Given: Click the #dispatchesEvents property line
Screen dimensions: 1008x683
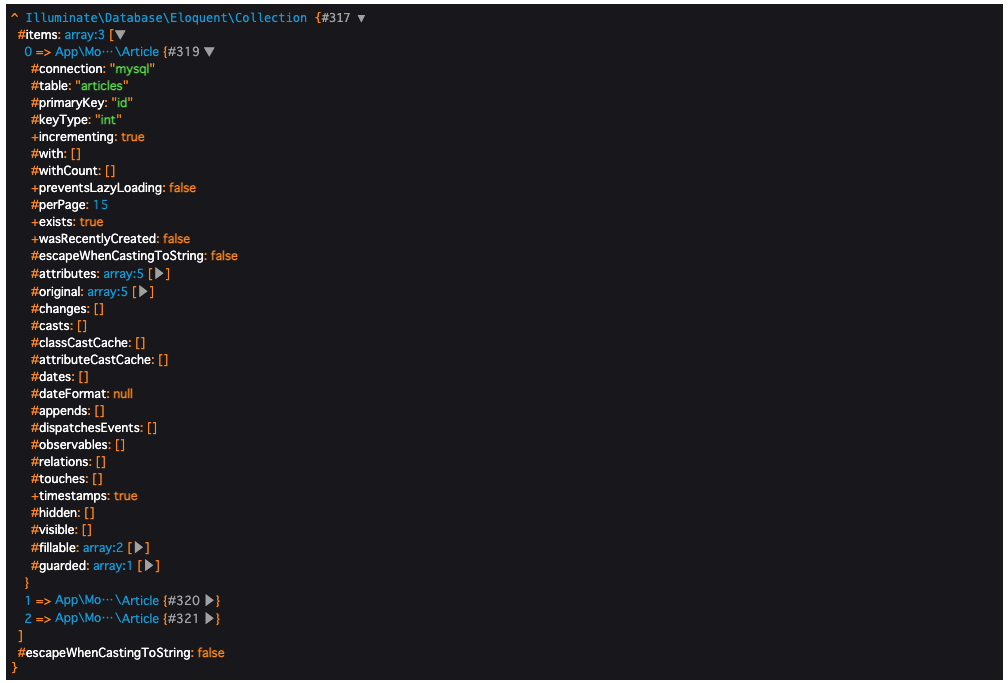Looking at the screenshot, I should [x=94, y=428].
